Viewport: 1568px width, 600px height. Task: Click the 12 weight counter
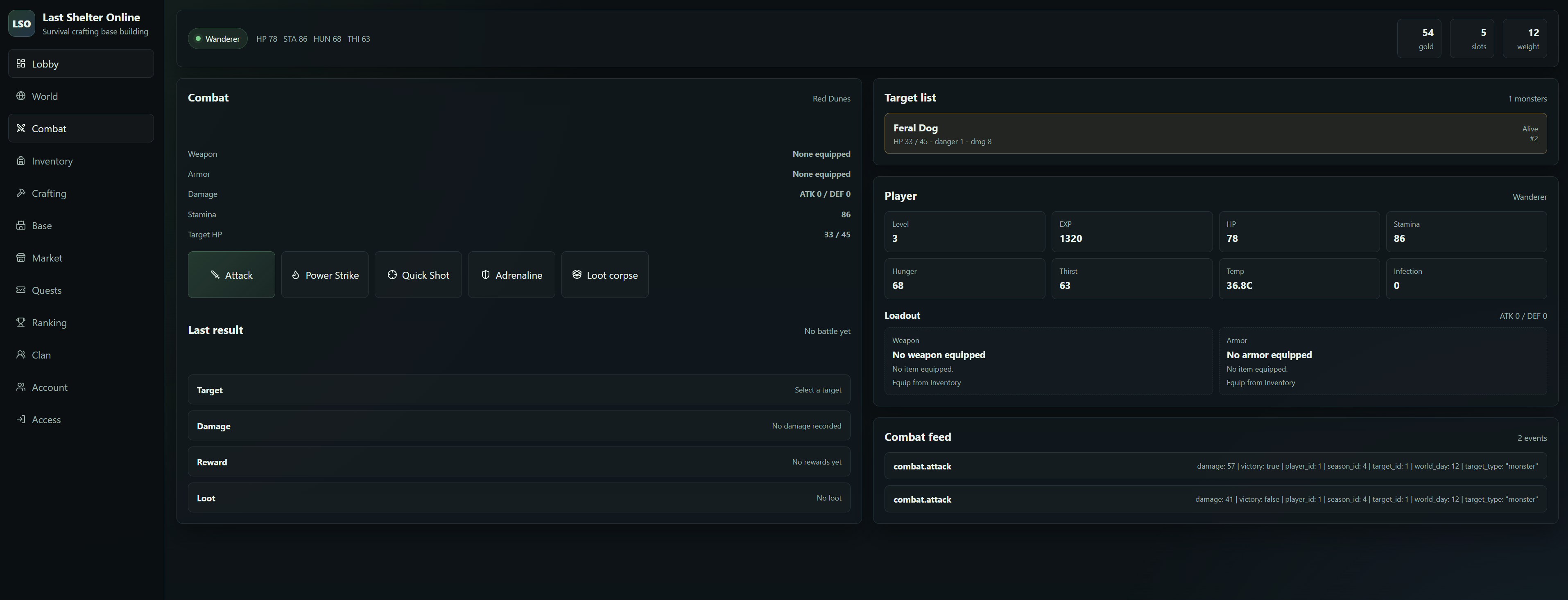click(x=1525, y=38)
